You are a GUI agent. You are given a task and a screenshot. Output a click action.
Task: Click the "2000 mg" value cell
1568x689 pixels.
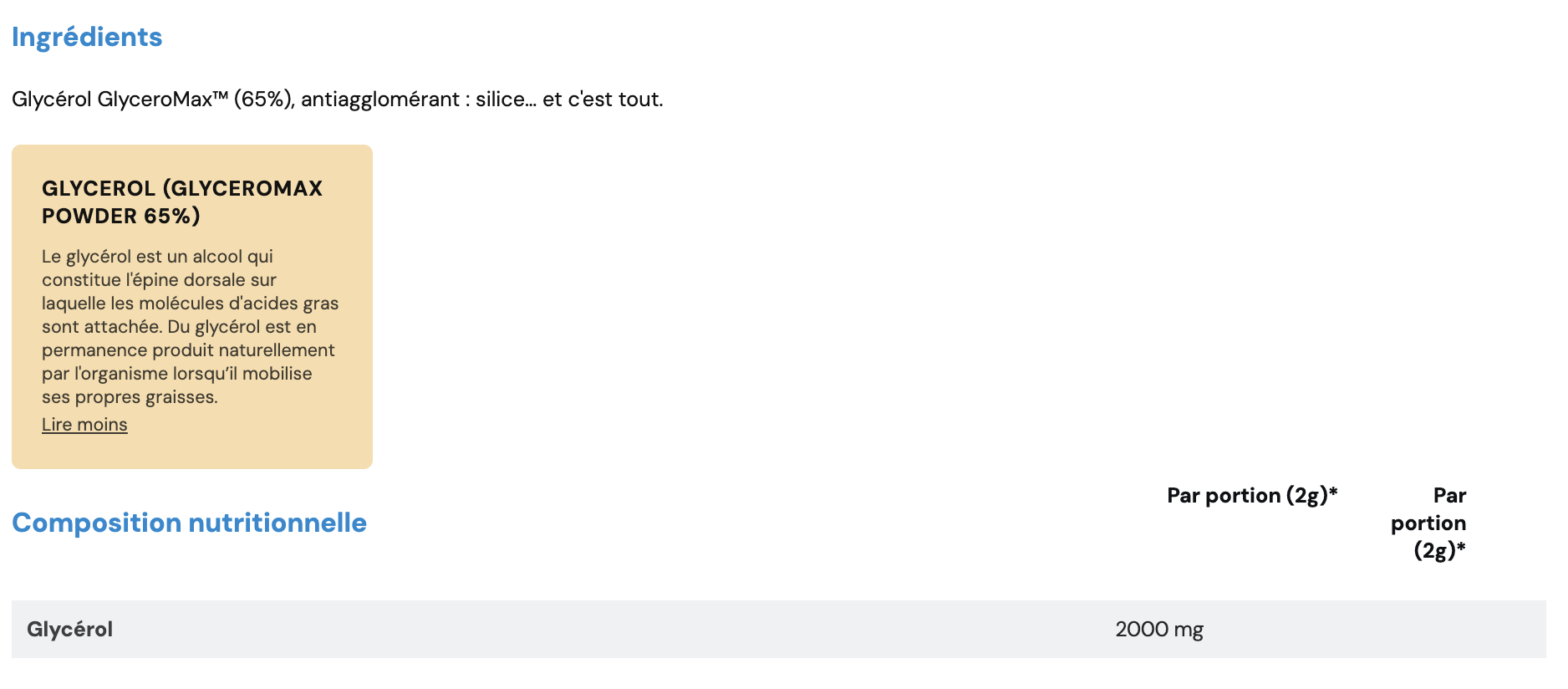click(x=1158, y=630)
